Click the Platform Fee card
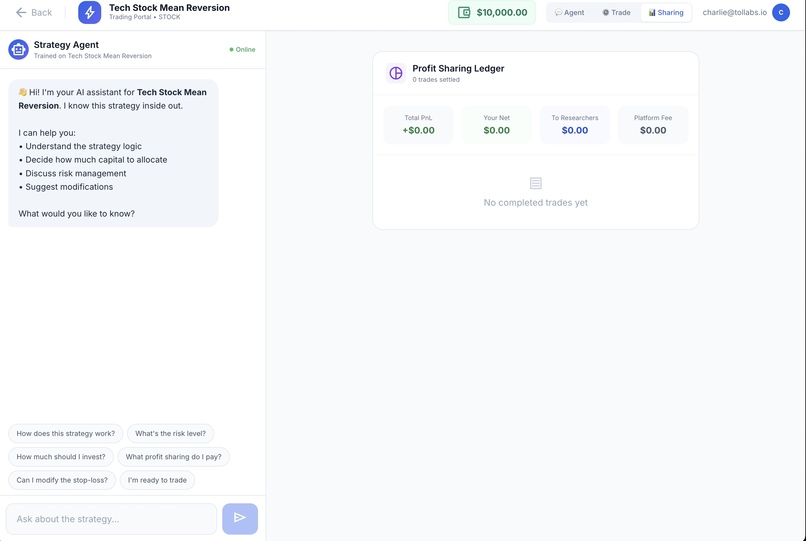Image resolution: width=806 pixels, height=541 pixels. [653, 125]
